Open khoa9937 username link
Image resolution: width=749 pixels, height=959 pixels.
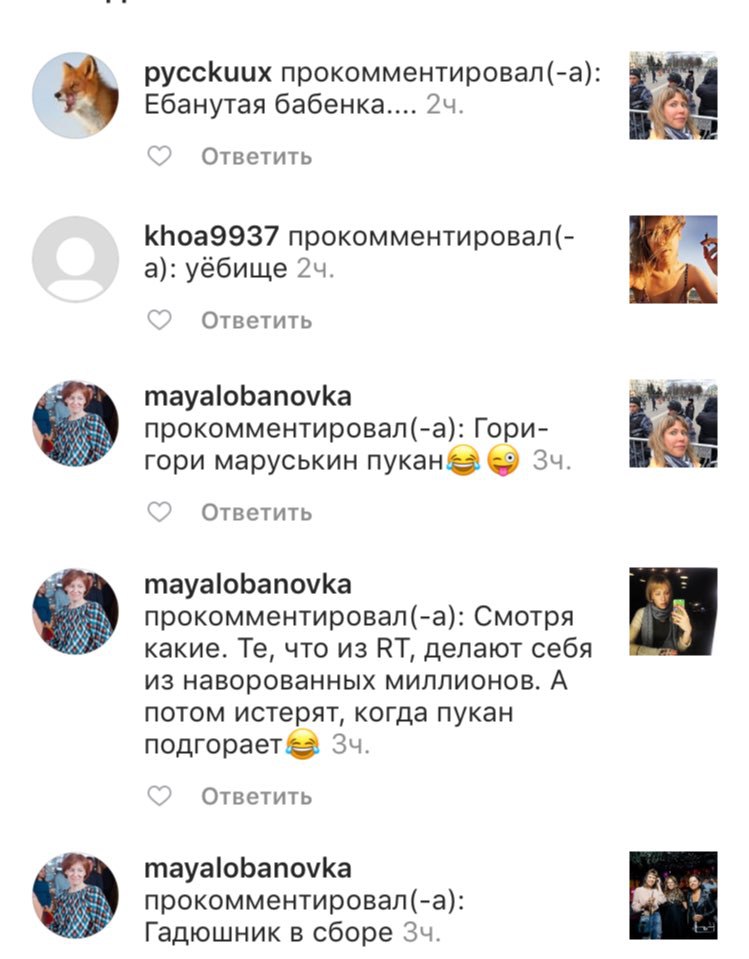[x=211, y=236]
